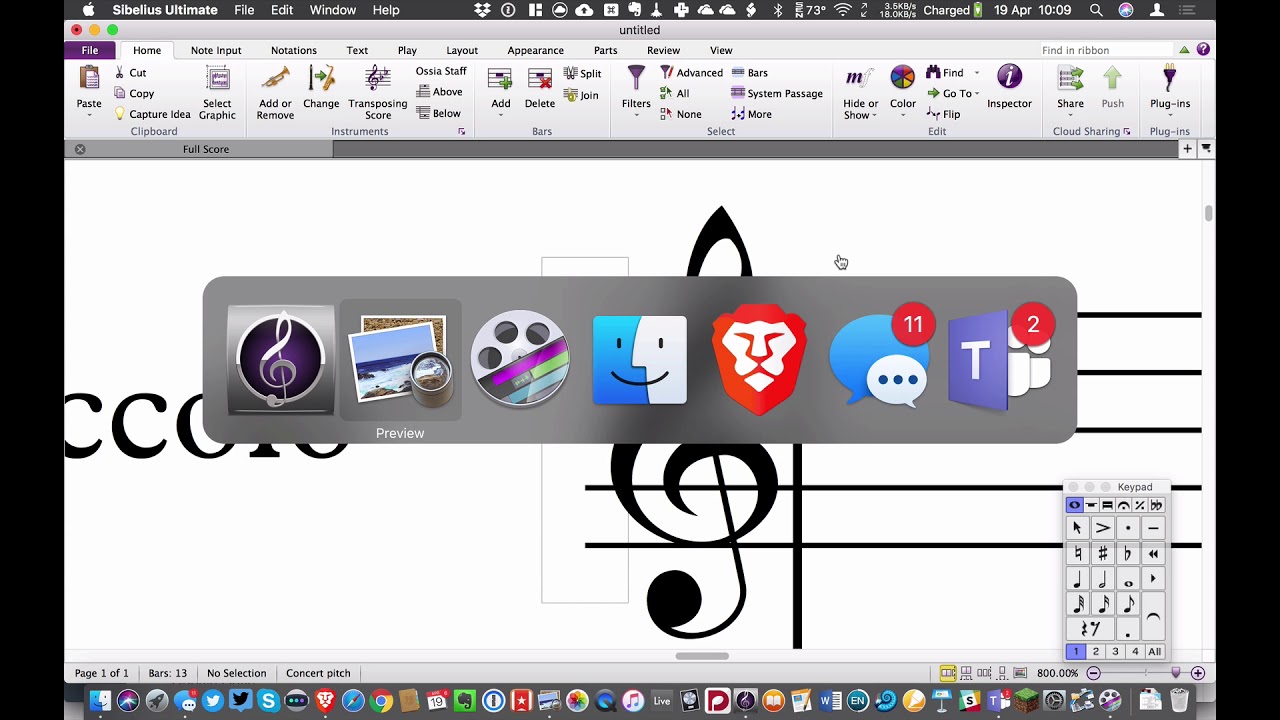Open the Notations ribbon tab
The width and height of the screenshot is (1280, 720).
(x=293, y=50)
